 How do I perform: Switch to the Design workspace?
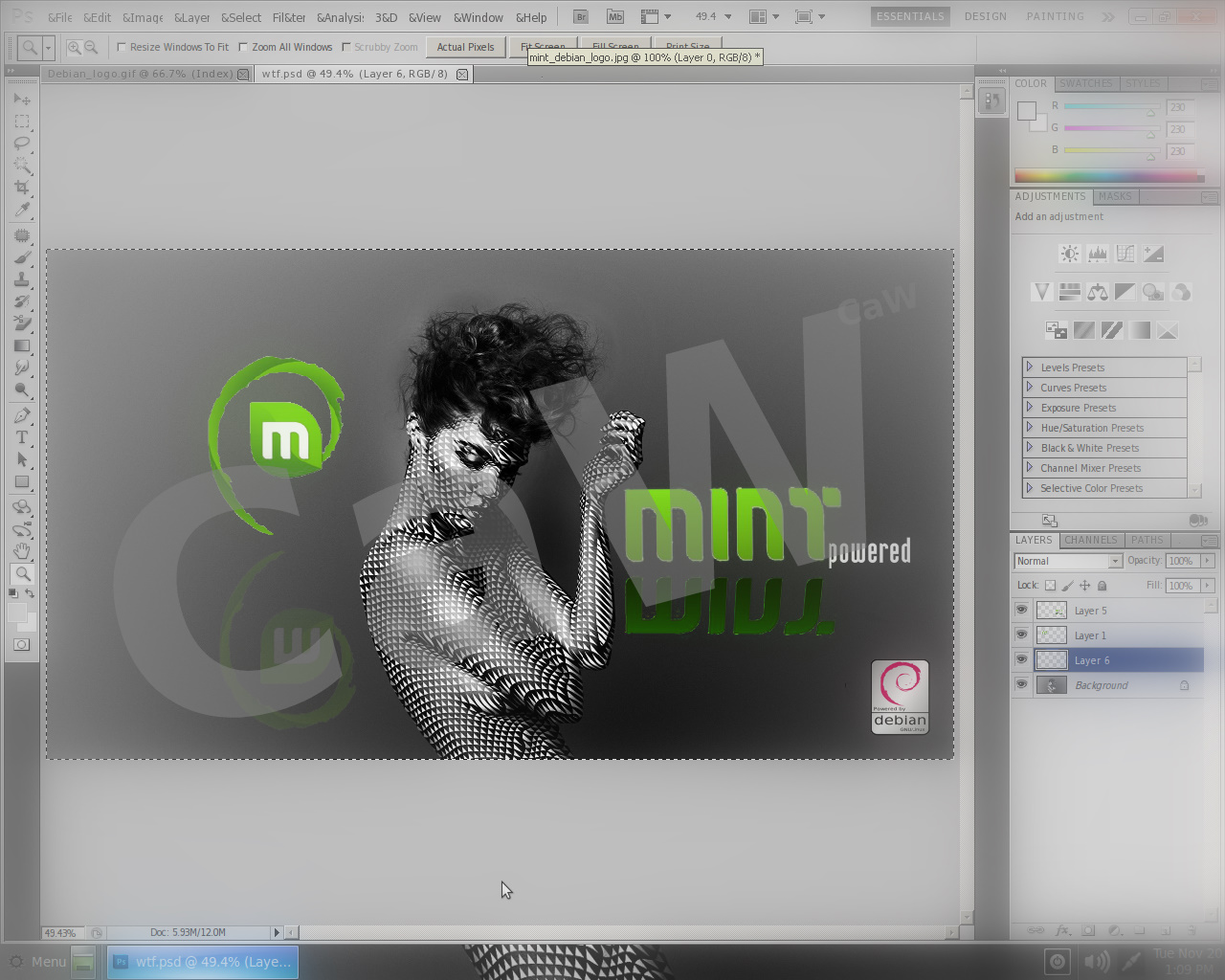click(x=985, y=16)
